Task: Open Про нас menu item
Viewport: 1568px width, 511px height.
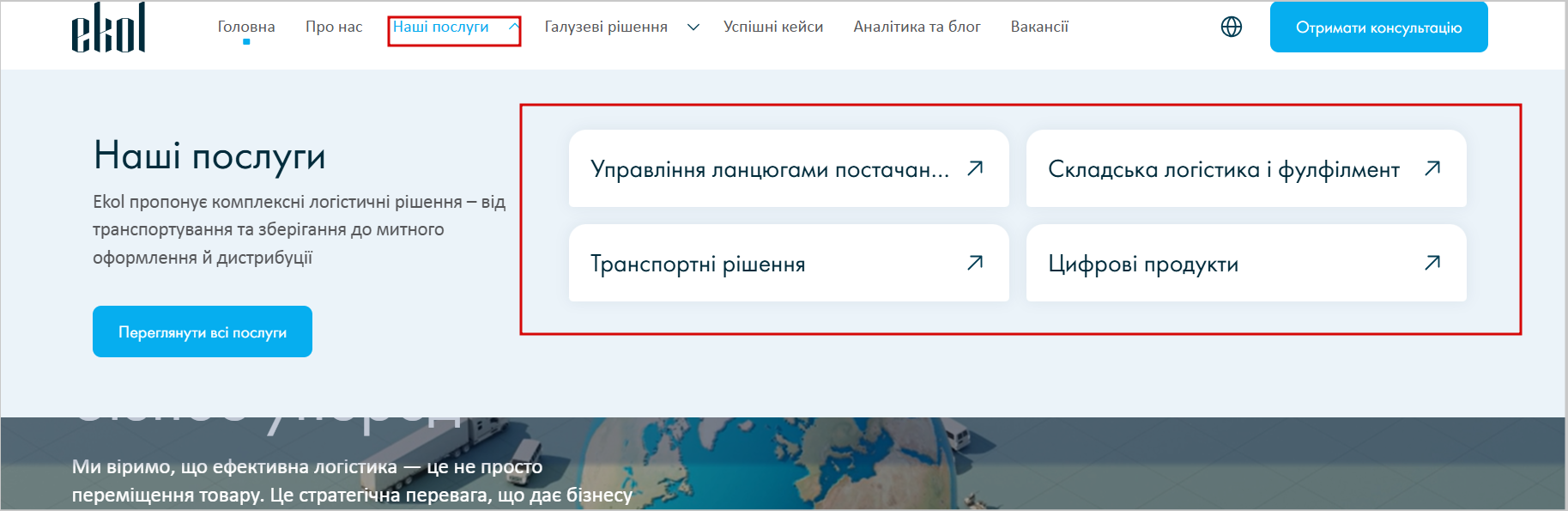Action: pos(334,27)
